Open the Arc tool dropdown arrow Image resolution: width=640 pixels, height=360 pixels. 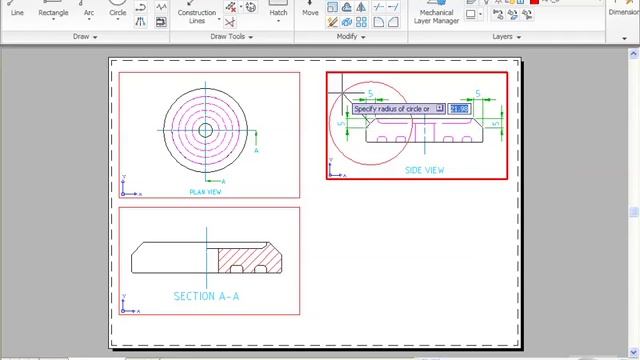click(89, 19)
